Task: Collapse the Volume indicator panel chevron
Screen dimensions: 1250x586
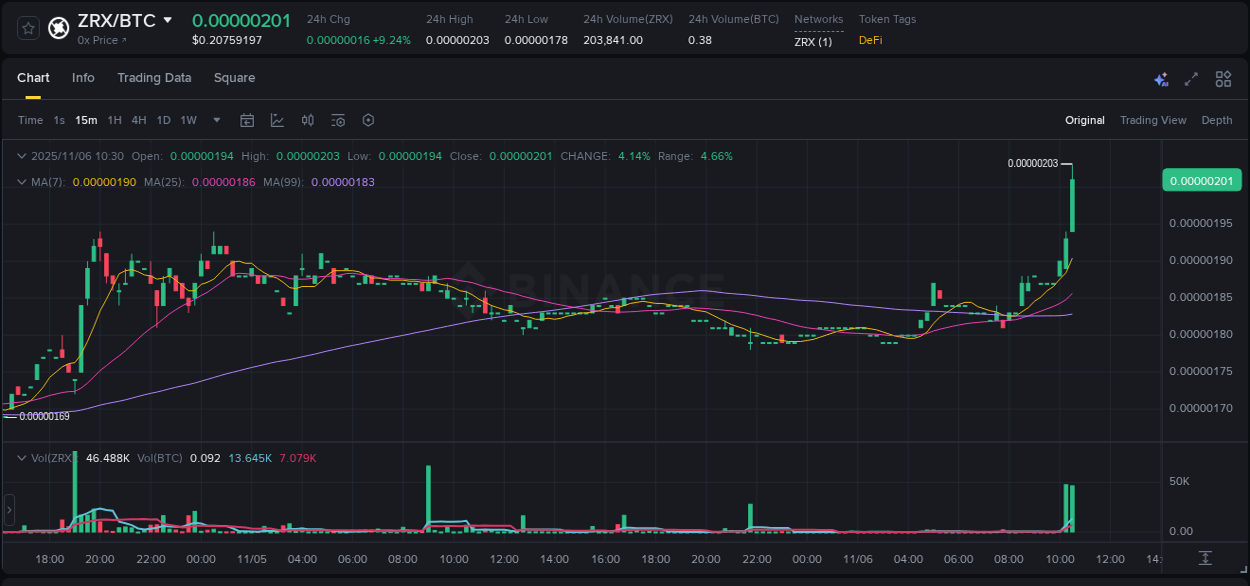Action: pyautogui.click(x=22, y=457)
